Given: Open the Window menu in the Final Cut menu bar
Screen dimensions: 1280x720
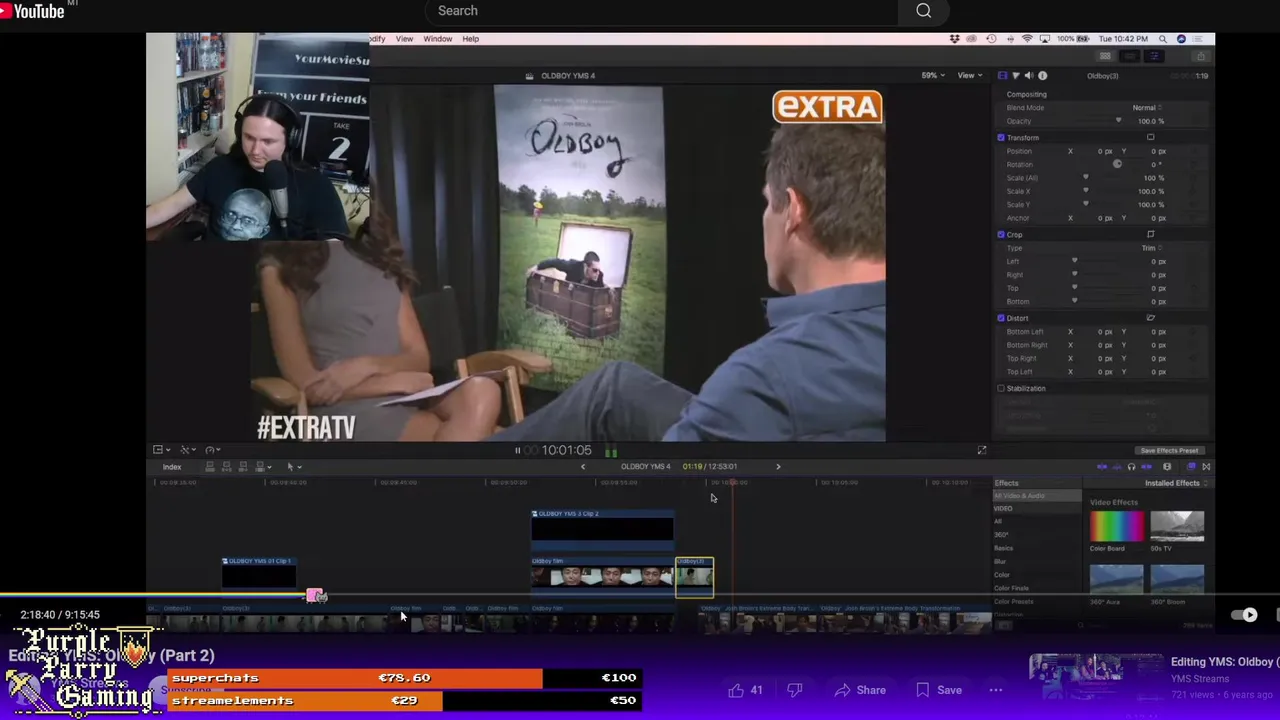Looking at the screenshot, I should [437, 39].
